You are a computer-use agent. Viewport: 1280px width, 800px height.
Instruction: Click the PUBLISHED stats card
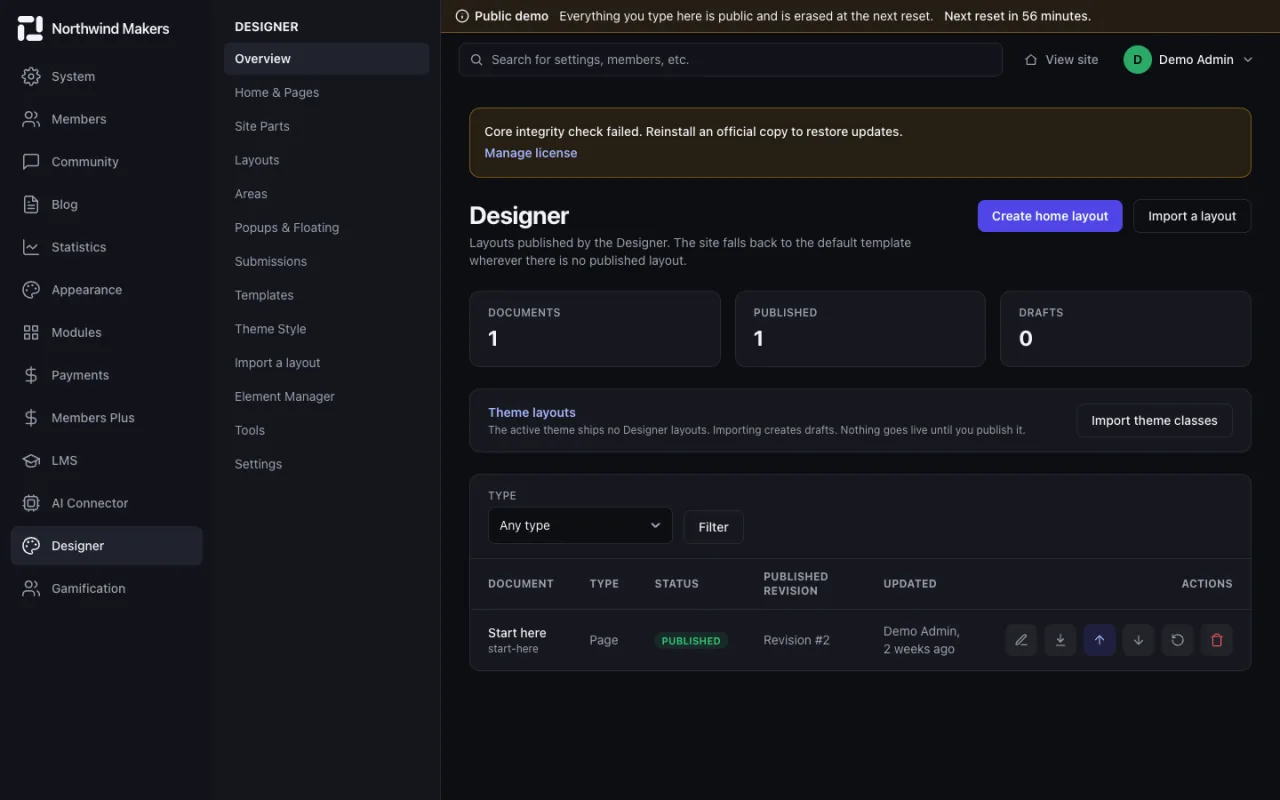(x=860, y=329)
